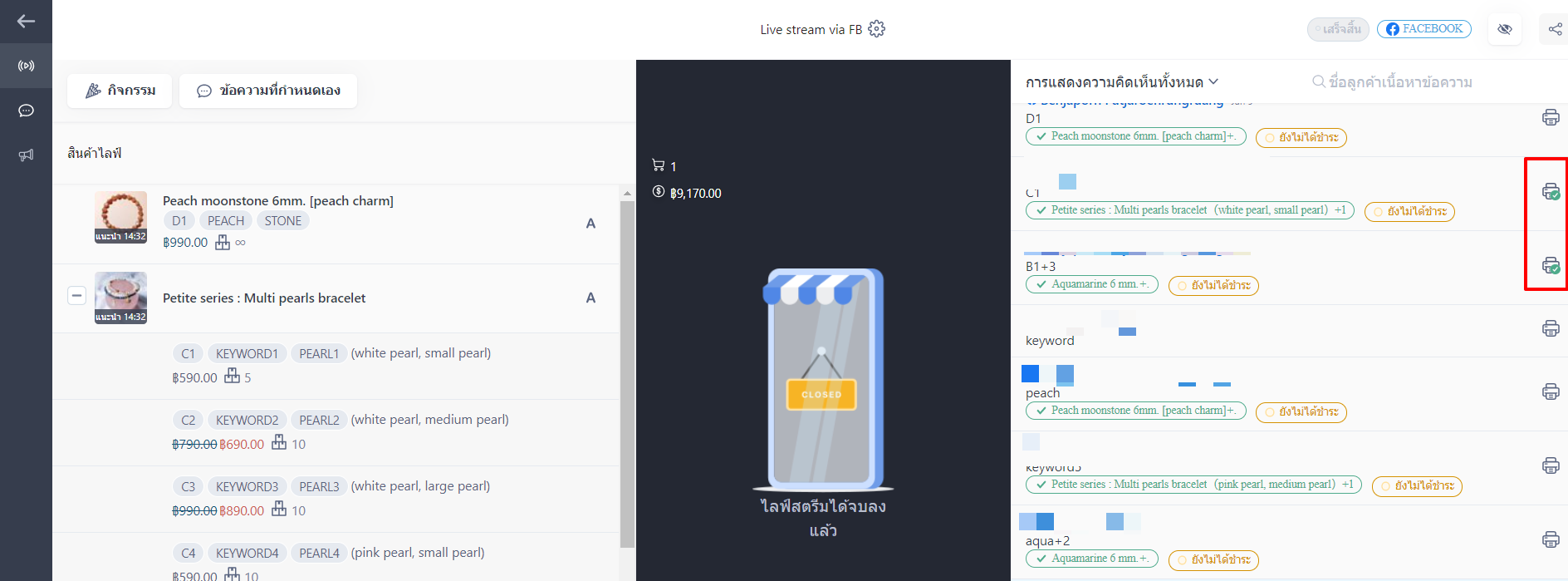The width and height of the screenshot is (1568, 581).
Task: Open the live broadcast sidebar icon
Action: pos(26,66)
